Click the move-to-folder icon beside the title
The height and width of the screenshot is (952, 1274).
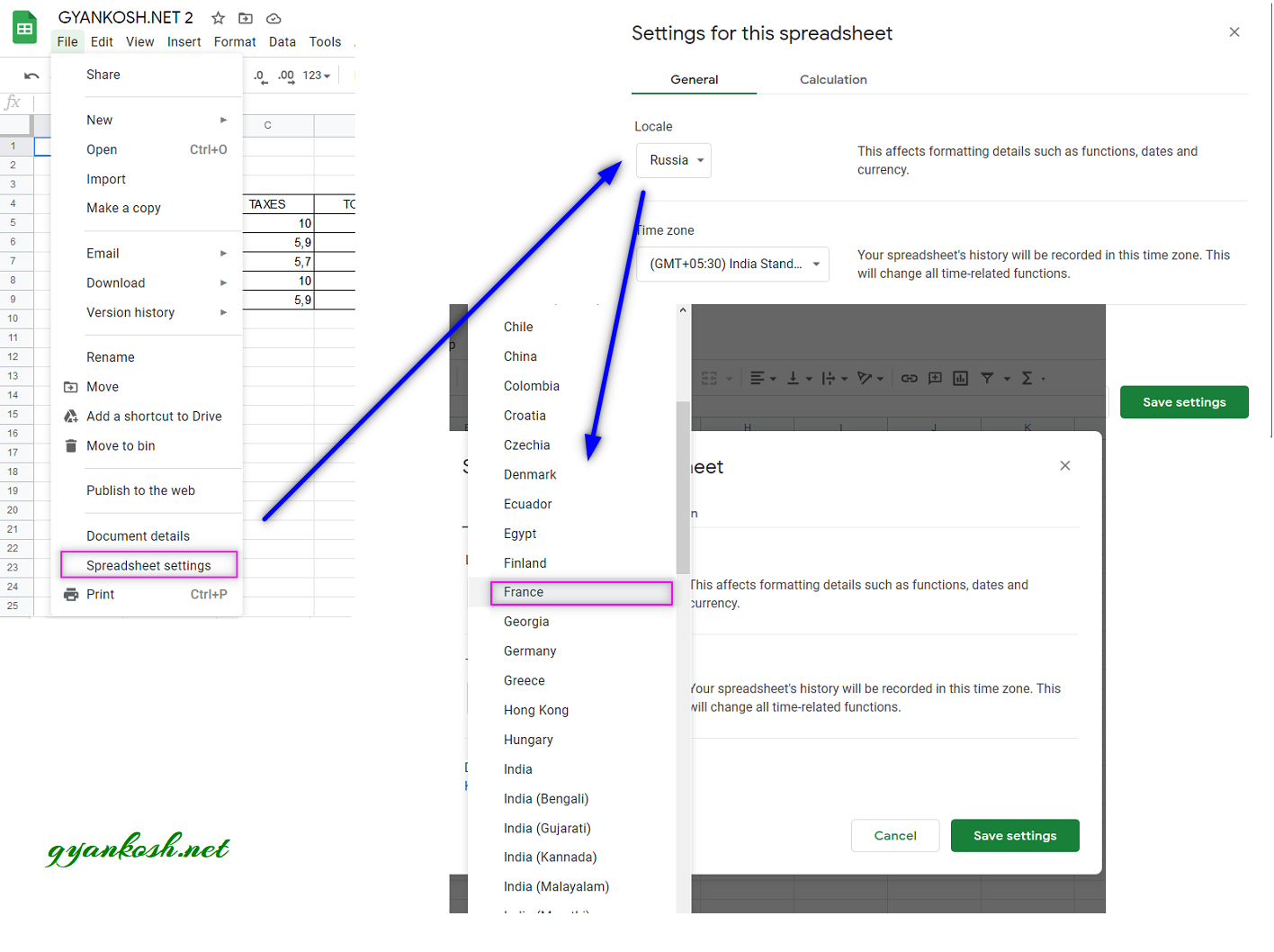[246, 18]
